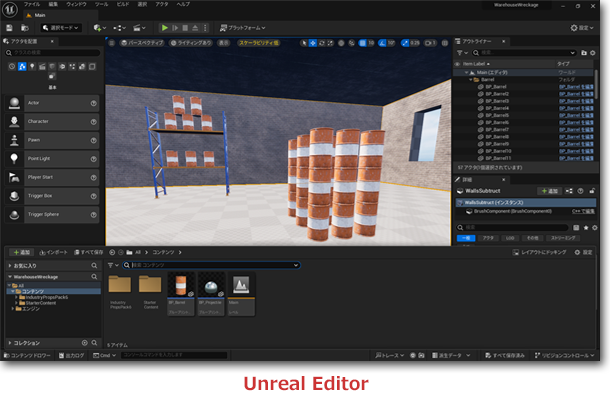This screenshot has width=610, height=400.
Task: Collapse the Barrel folder in Outliner
Action: [472, 79]
